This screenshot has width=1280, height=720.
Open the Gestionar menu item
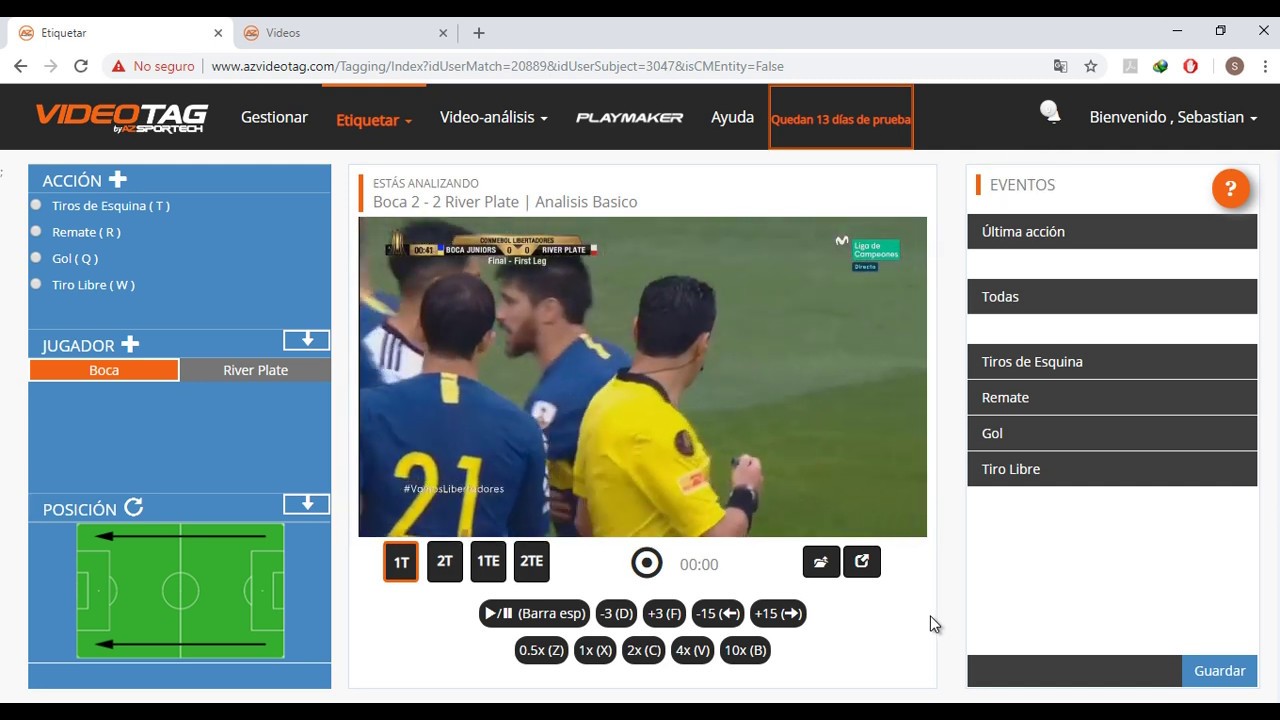point(274,117)
